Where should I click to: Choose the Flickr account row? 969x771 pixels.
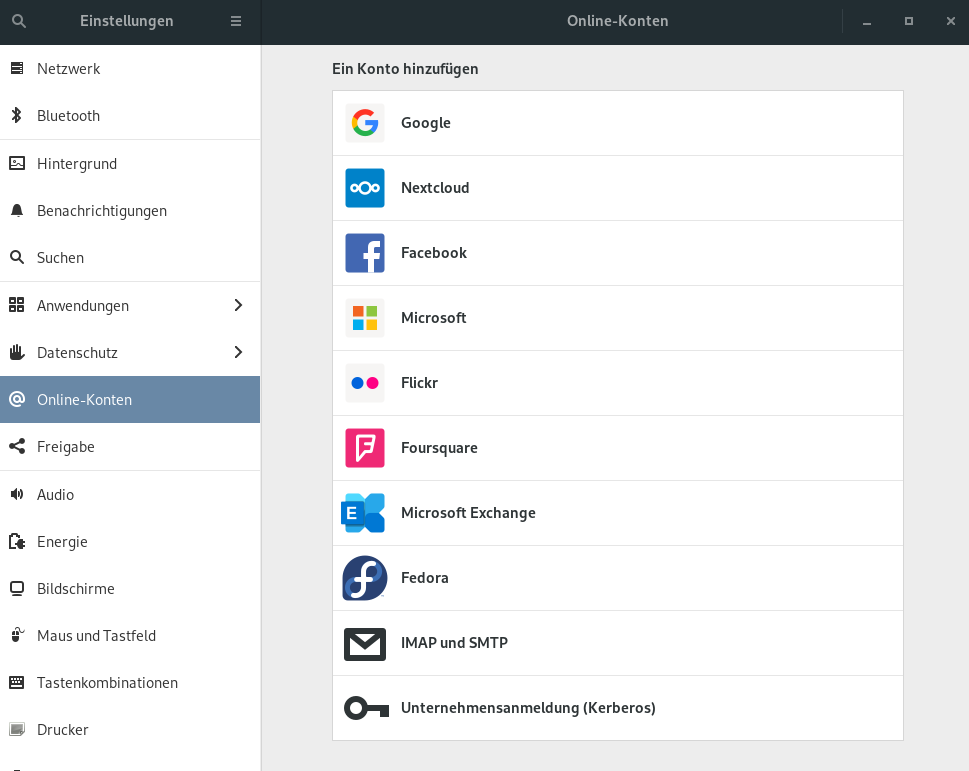[618, 383]
